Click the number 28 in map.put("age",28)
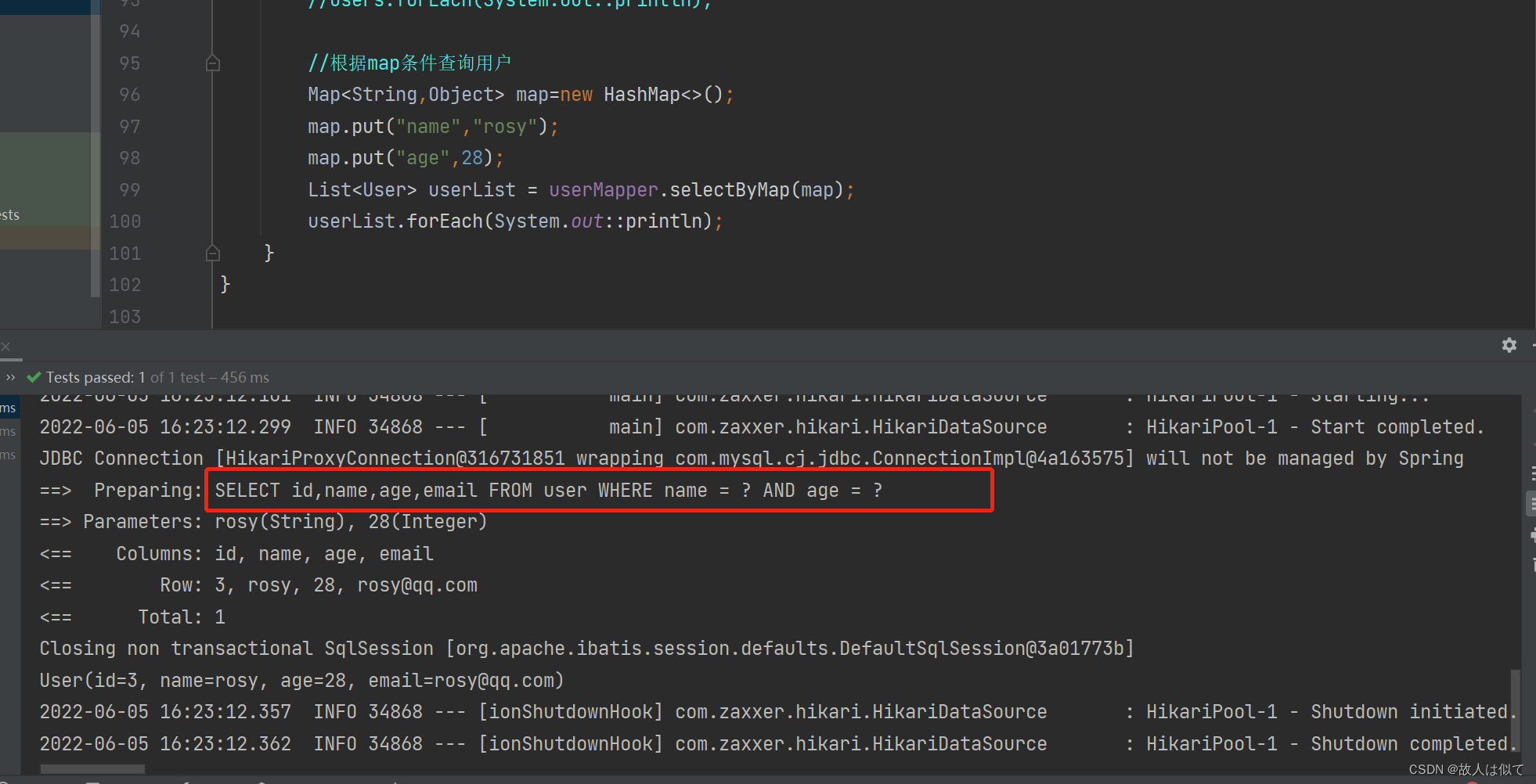Viewport: 1536px width, 784px height. [x=472, y=158]
